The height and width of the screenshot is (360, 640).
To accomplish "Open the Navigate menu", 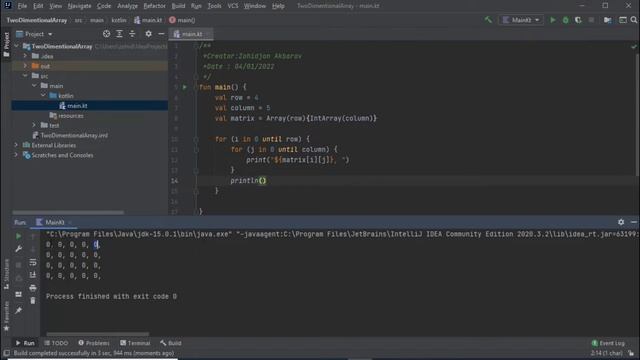I will point(79,6).
